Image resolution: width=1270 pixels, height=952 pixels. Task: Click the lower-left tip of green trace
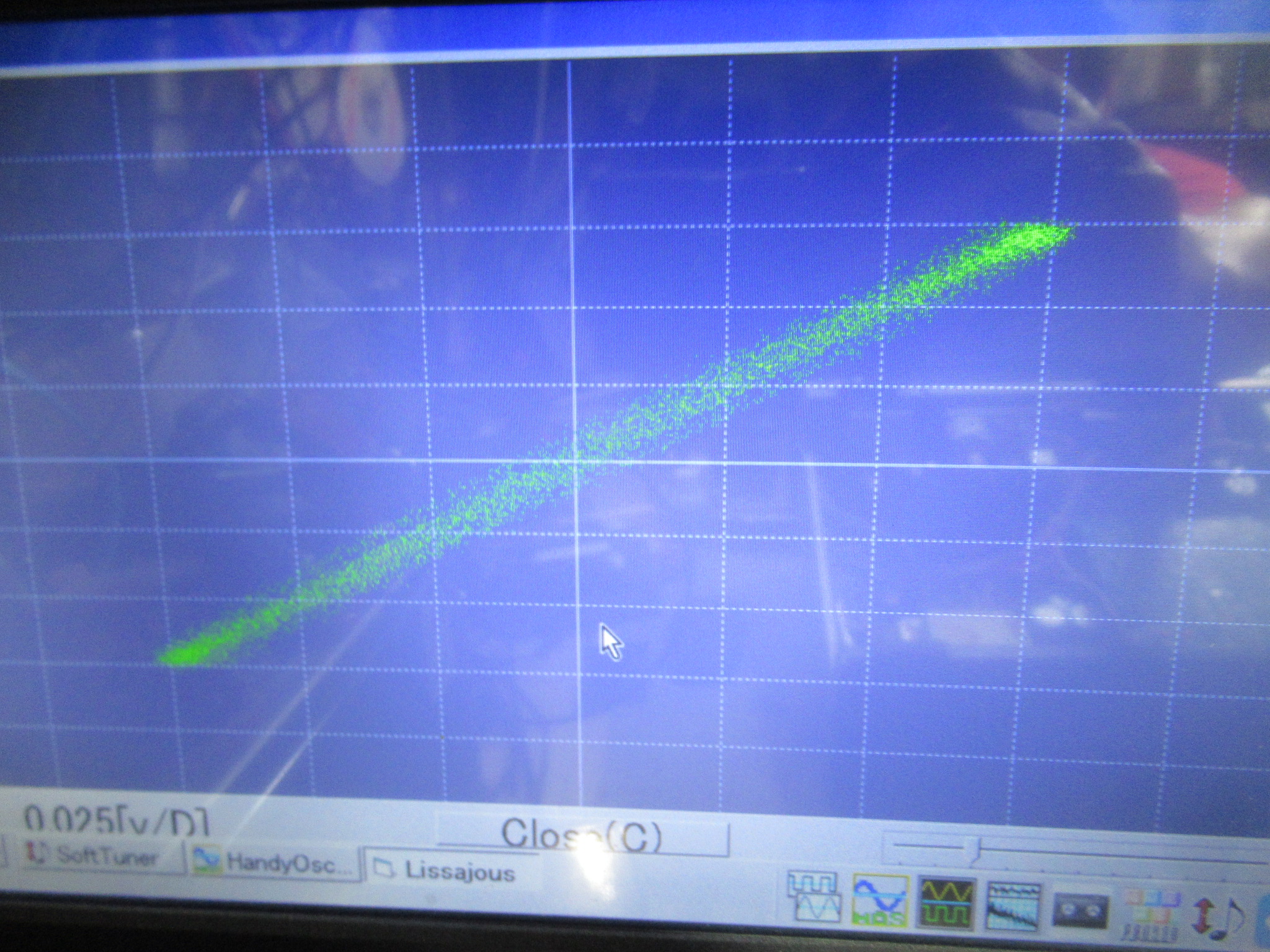click(x=169, y=657)
